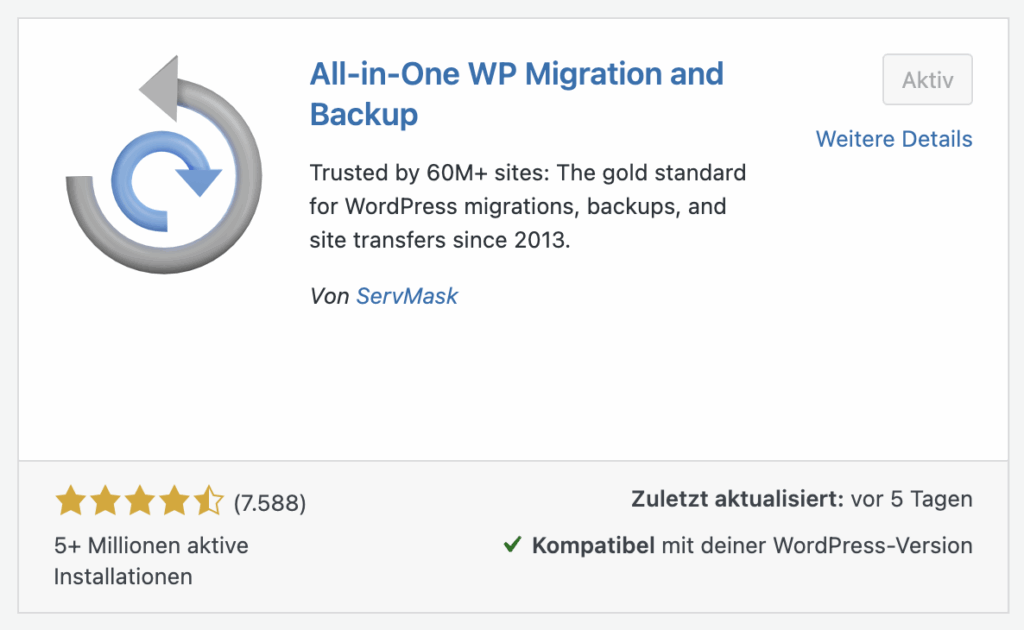Click the "5+ Millionen aktive Installationen" text
This screenshot has height=630, width=1024.
coord(151,561)
